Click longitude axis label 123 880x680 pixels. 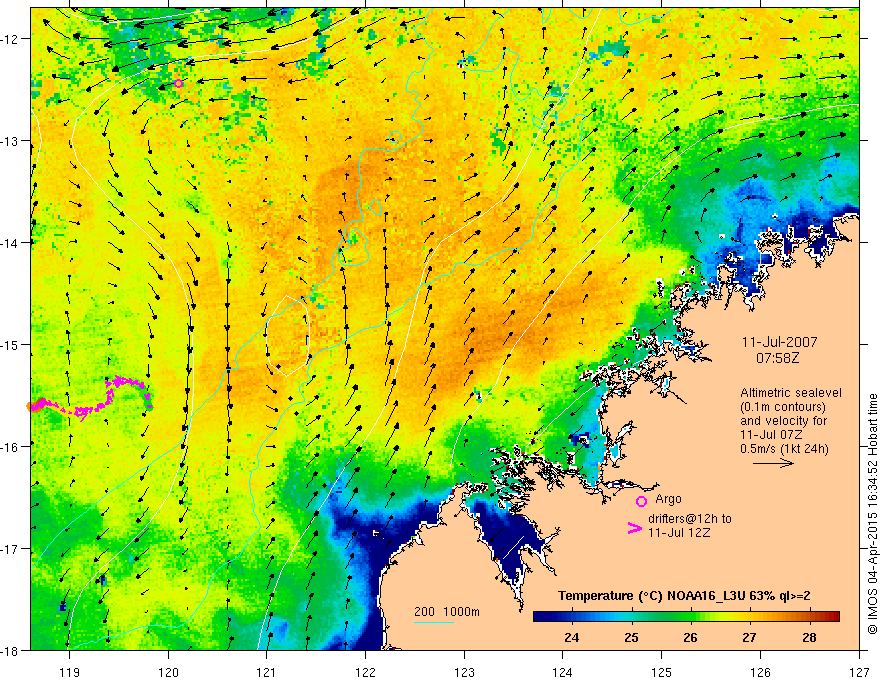(x=464, y=672)
